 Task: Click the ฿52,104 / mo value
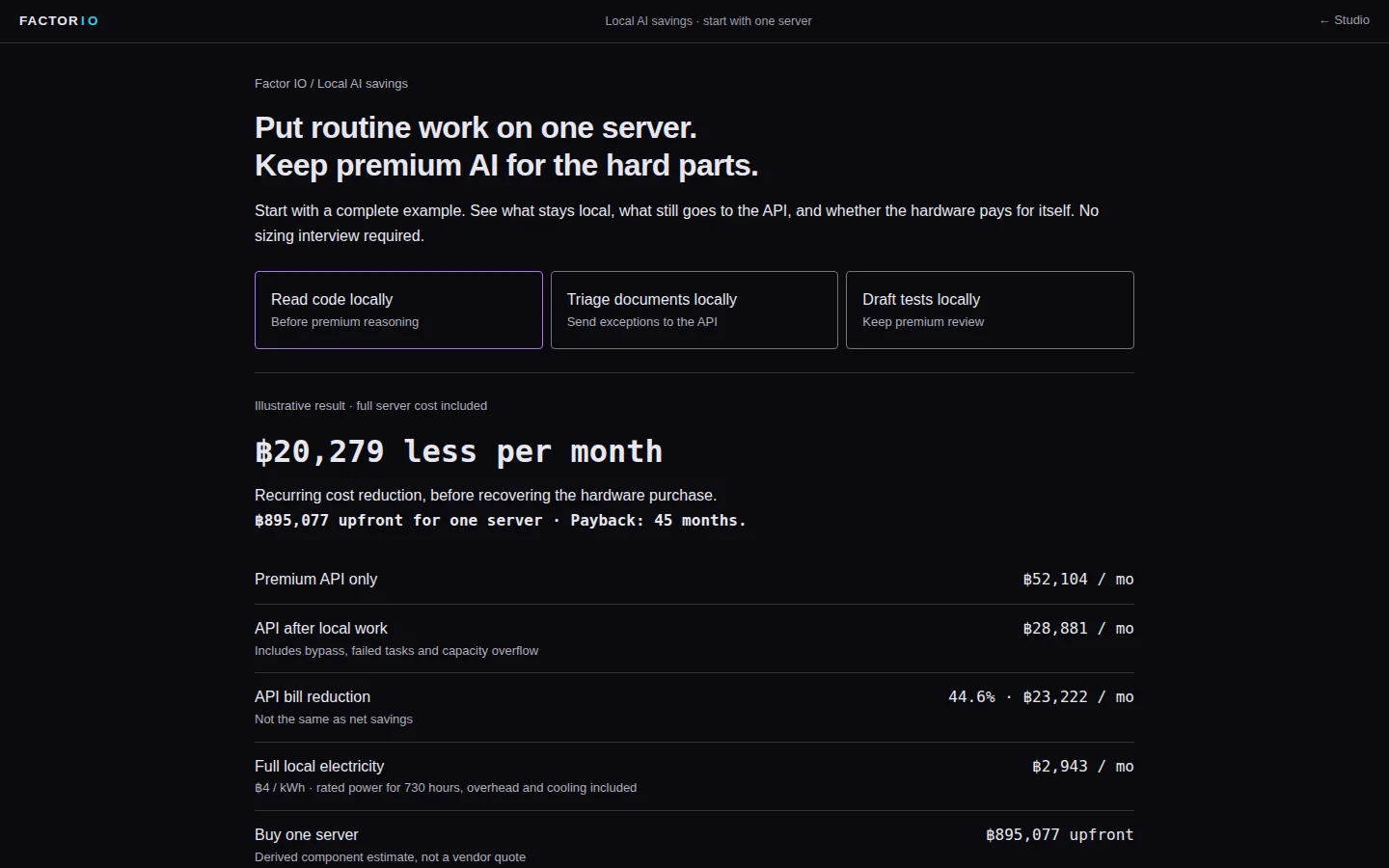coord(1078,579)
